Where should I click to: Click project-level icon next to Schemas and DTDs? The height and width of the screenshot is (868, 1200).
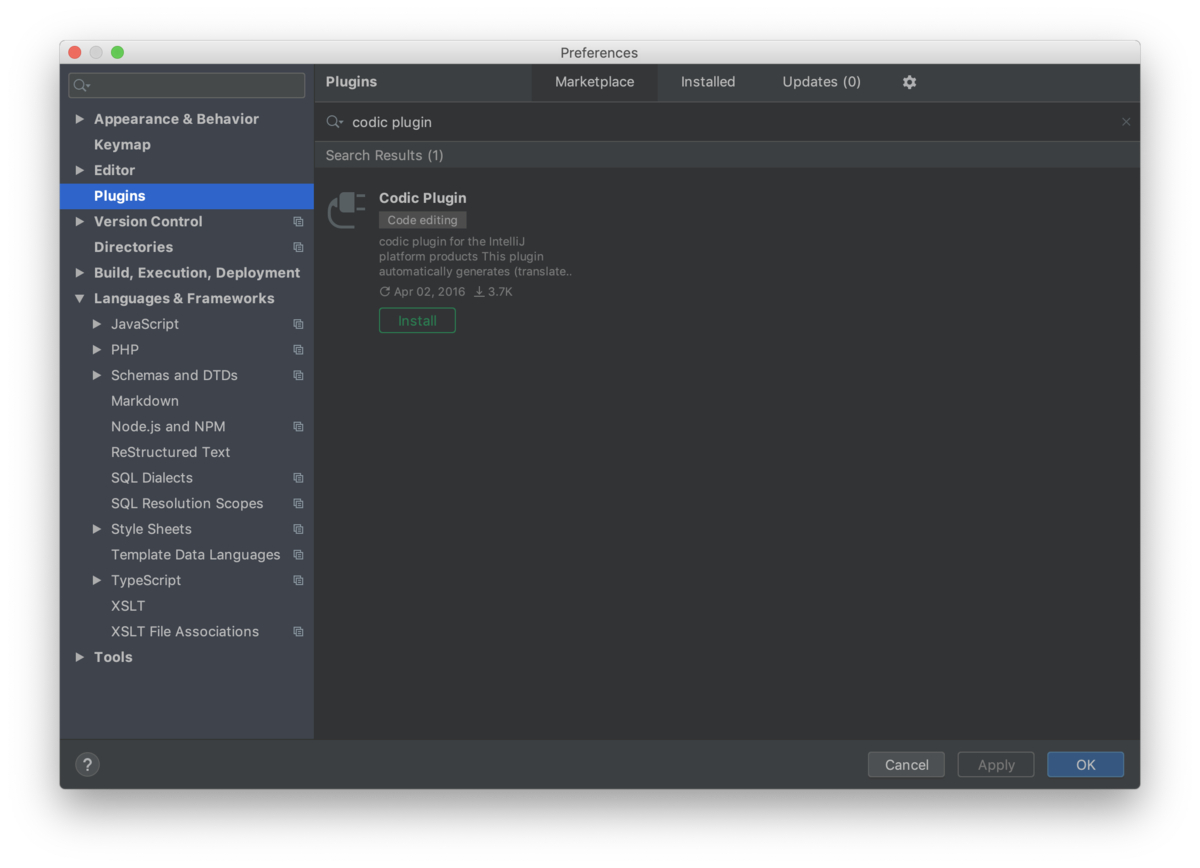click(298, 375)
